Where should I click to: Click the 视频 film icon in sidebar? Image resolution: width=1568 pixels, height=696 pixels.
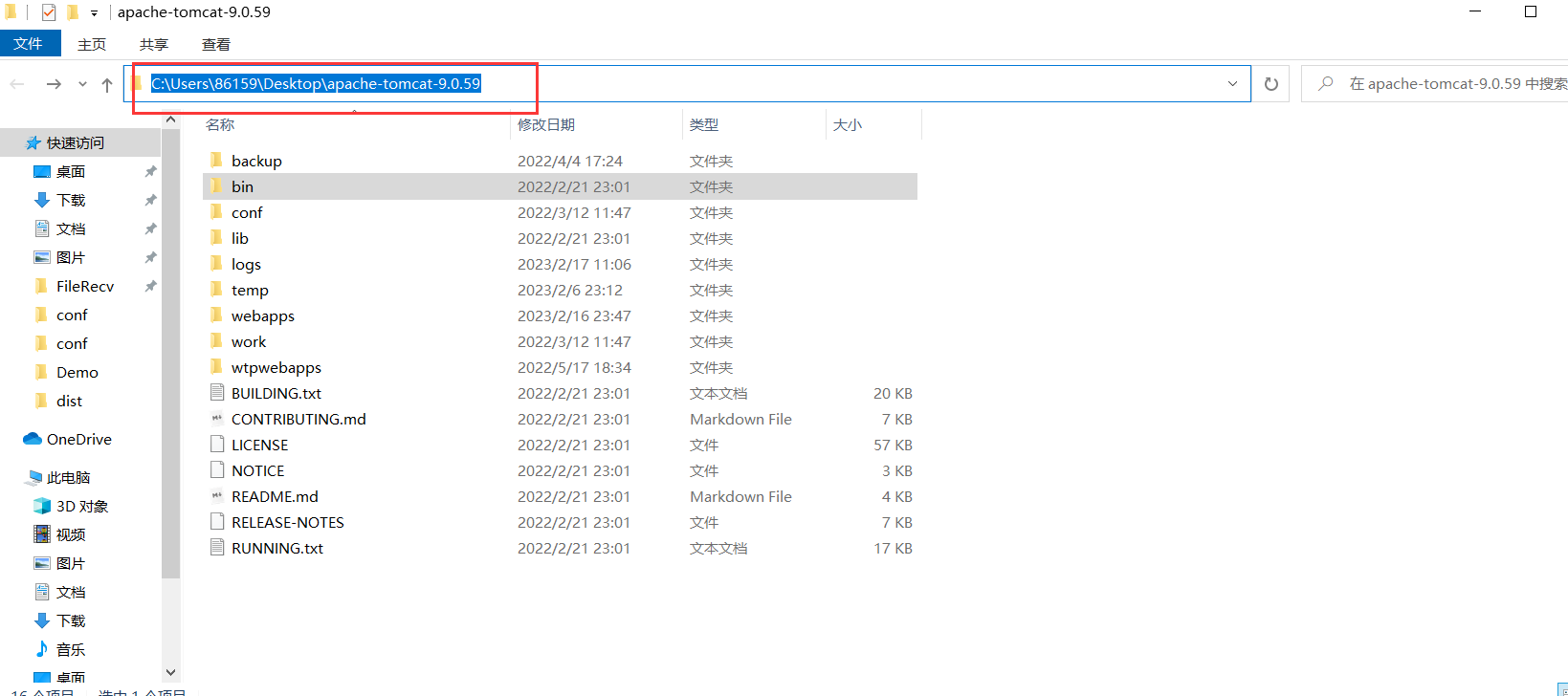(42, 534)
